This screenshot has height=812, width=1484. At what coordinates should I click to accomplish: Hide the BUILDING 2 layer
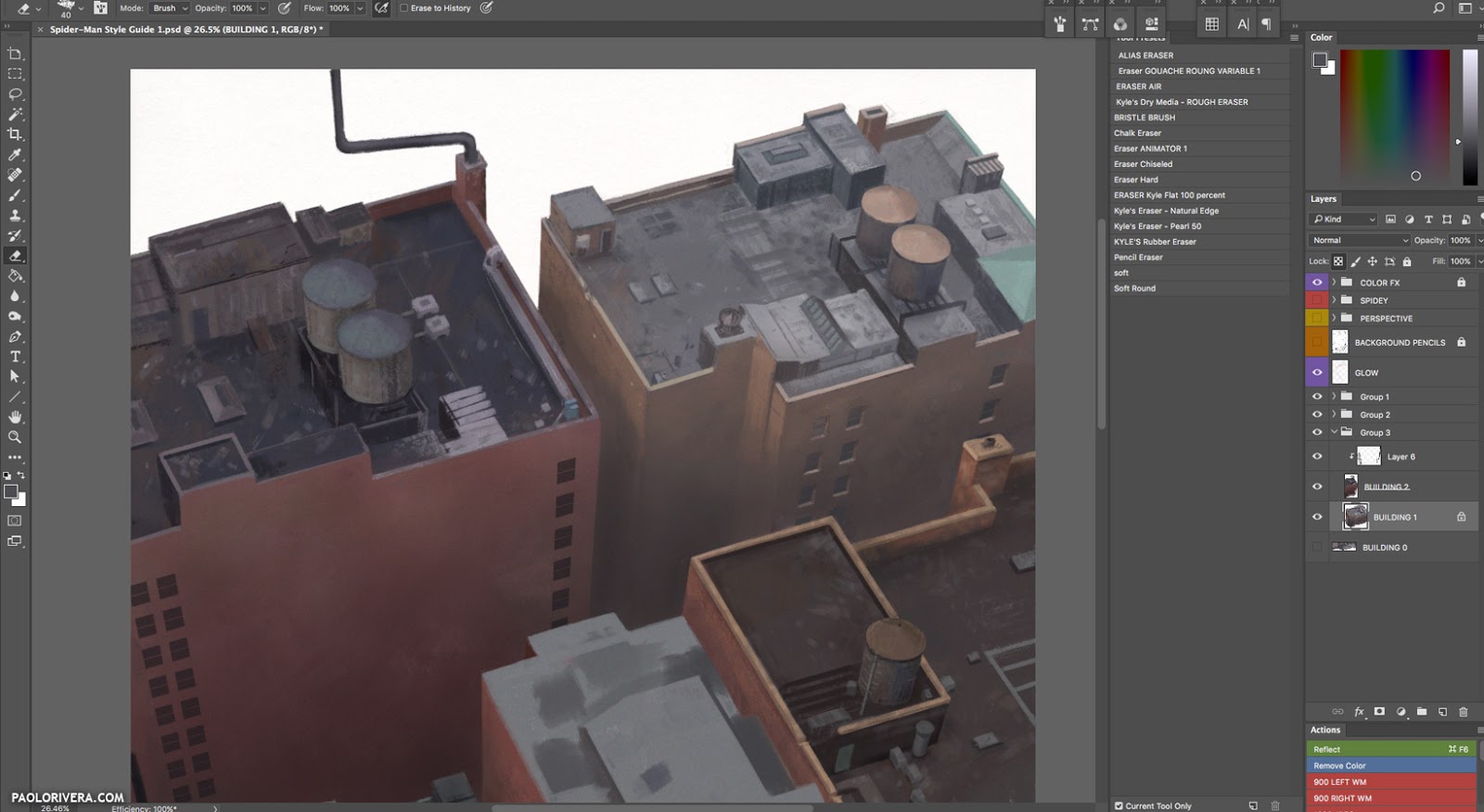(1317, 487)
